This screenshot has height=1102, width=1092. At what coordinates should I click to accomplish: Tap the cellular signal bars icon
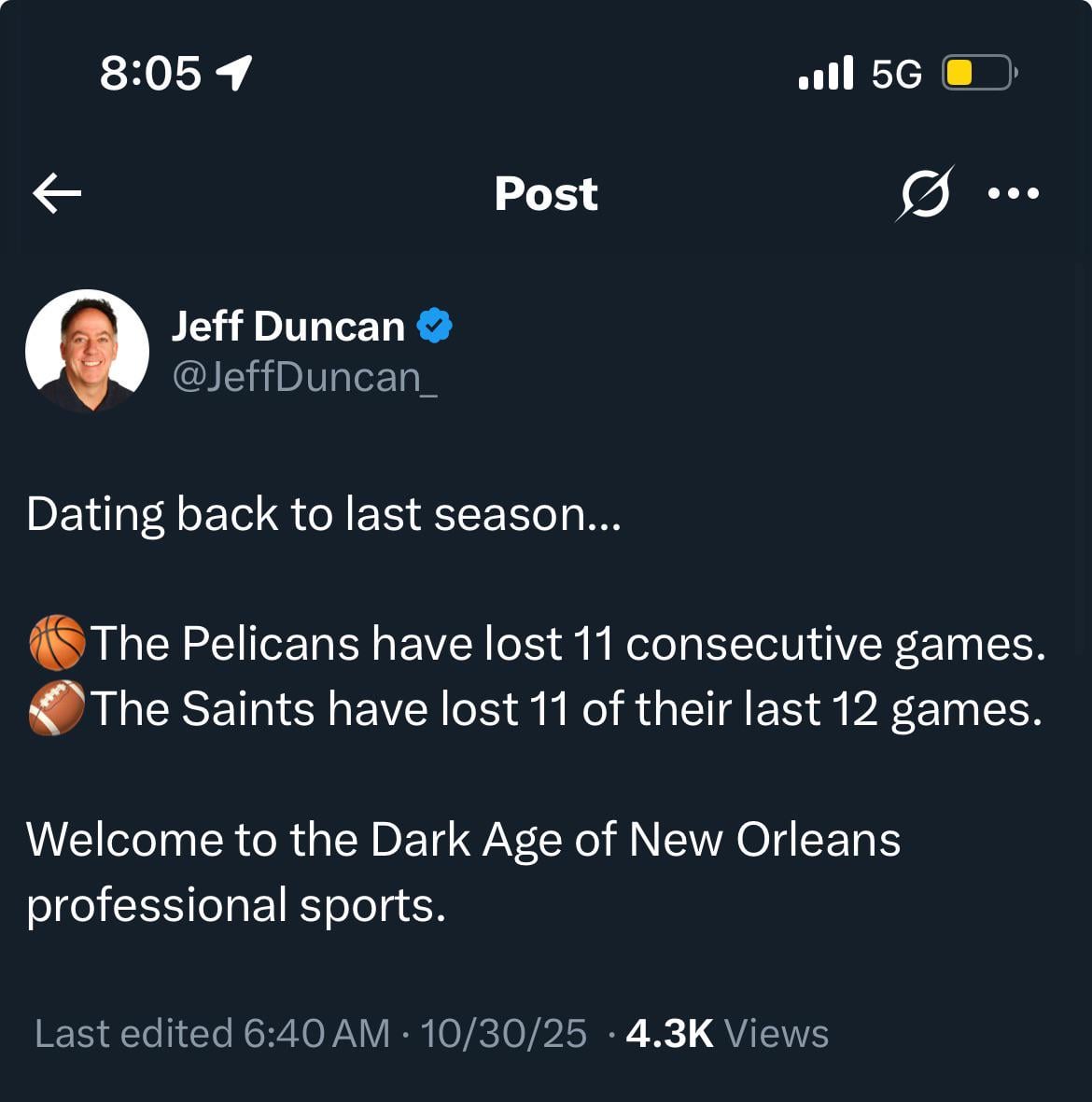(x=826, y=73)
